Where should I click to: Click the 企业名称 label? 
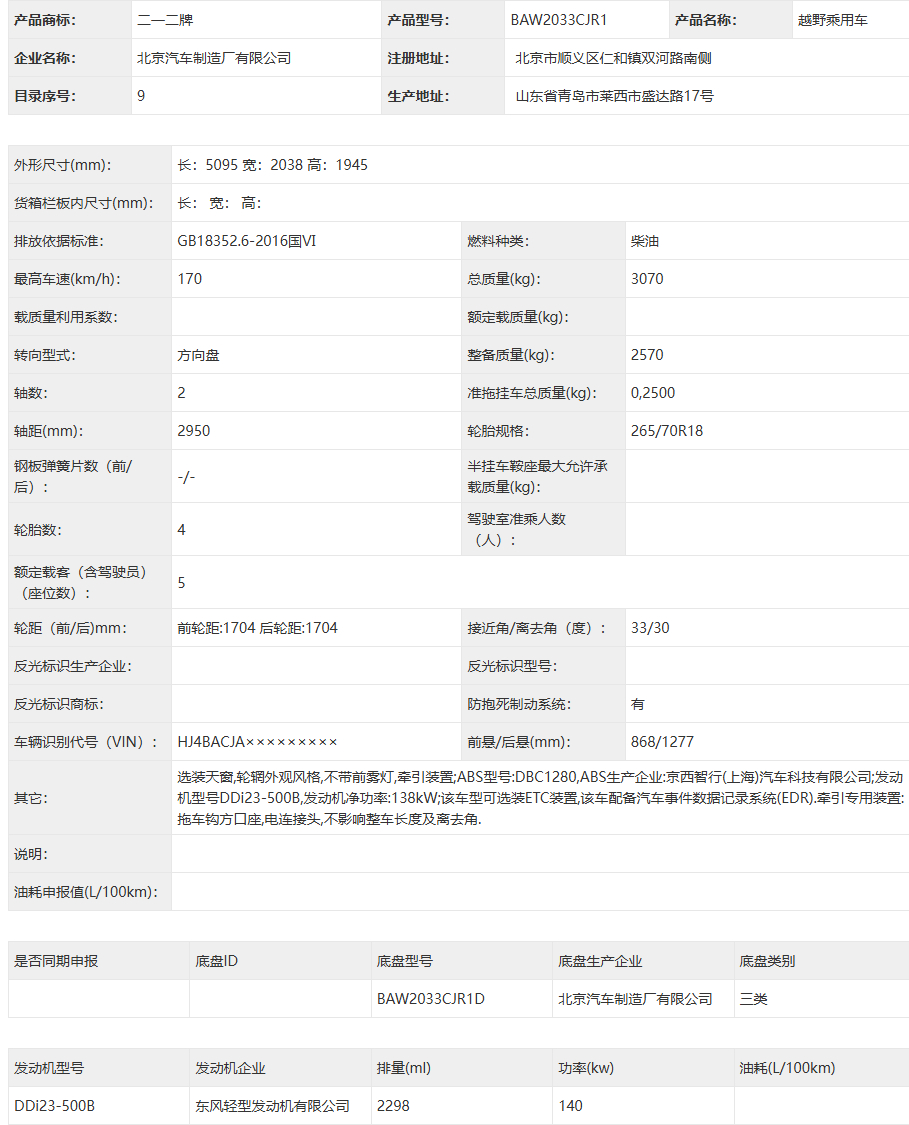tap(44, 58)
